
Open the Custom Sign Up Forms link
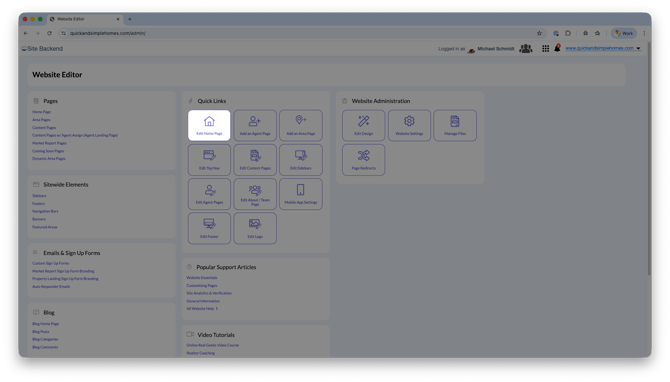pyautogui.click(x=50, y=263)
